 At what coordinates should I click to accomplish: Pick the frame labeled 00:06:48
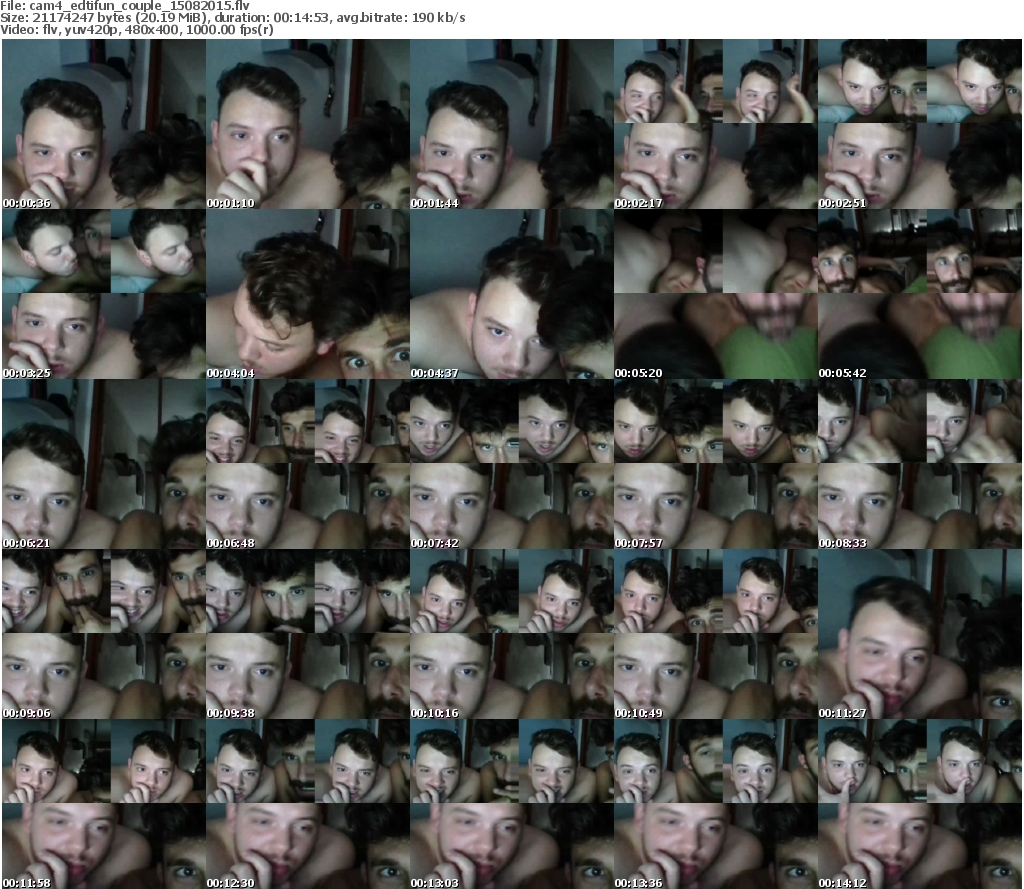(308, 464)
